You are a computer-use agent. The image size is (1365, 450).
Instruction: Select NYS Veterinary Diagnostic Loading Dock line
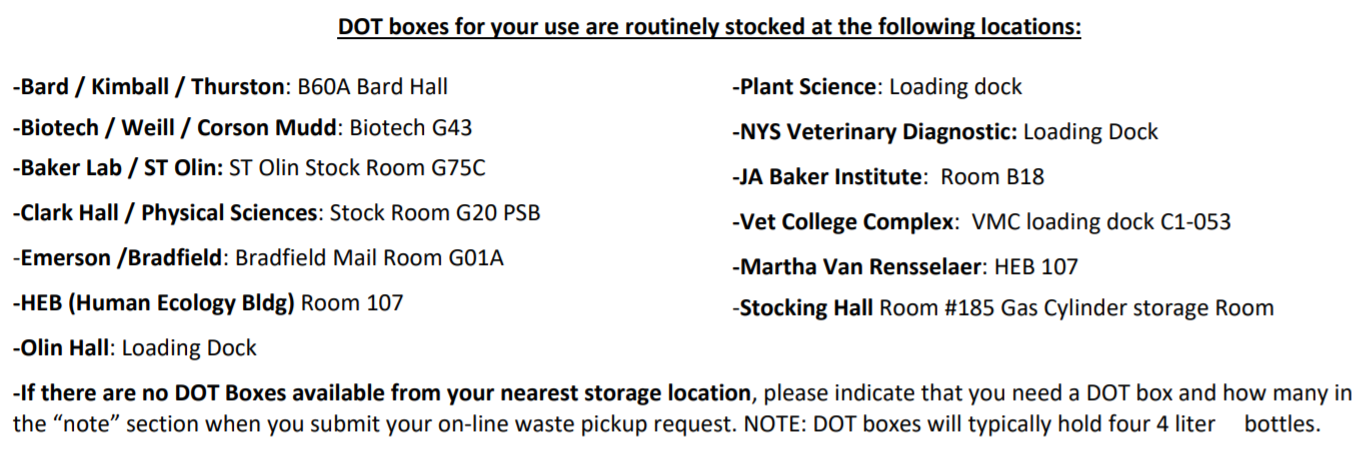pyautogui.click(x=945, y=132)
